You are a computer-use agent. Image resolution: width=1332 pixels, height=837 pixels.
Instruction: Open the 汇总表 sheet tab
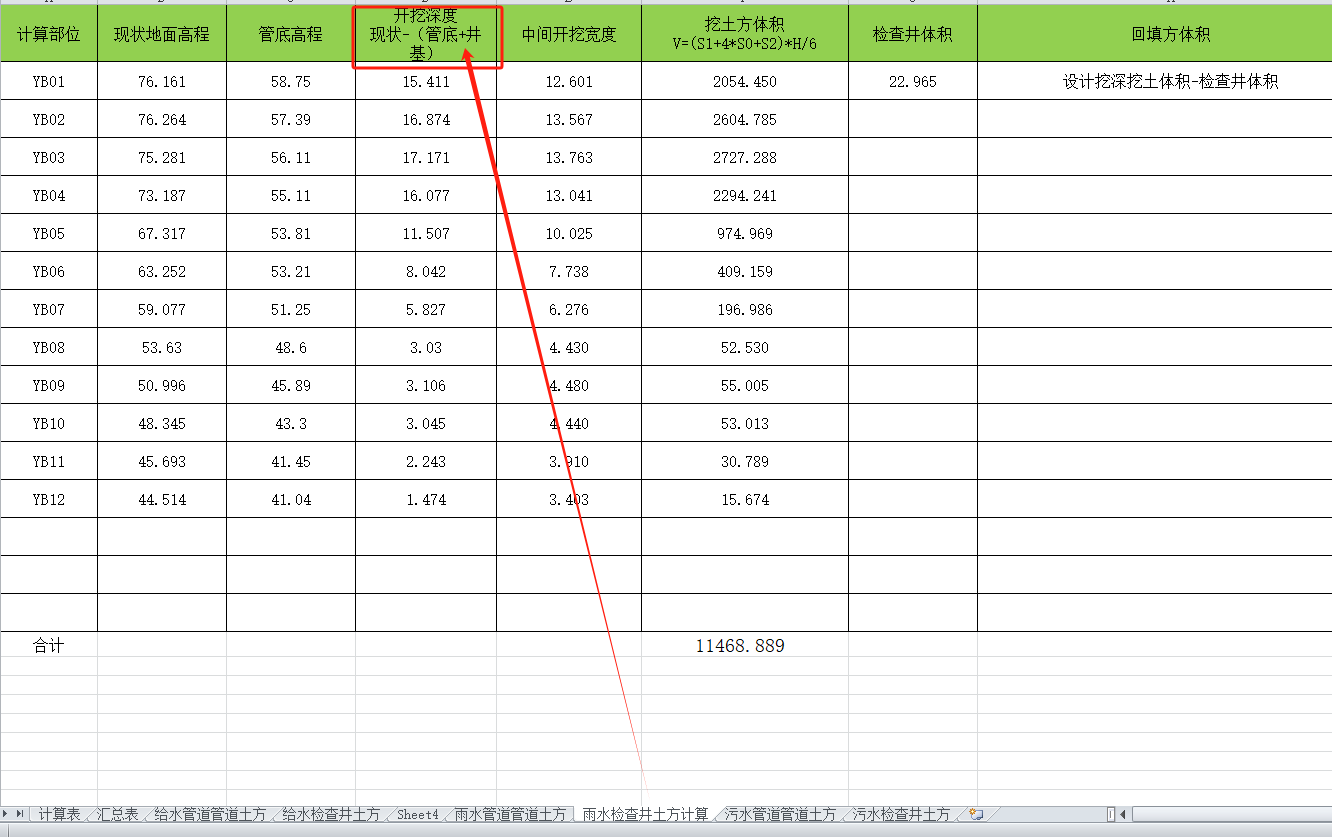(118, 814)
